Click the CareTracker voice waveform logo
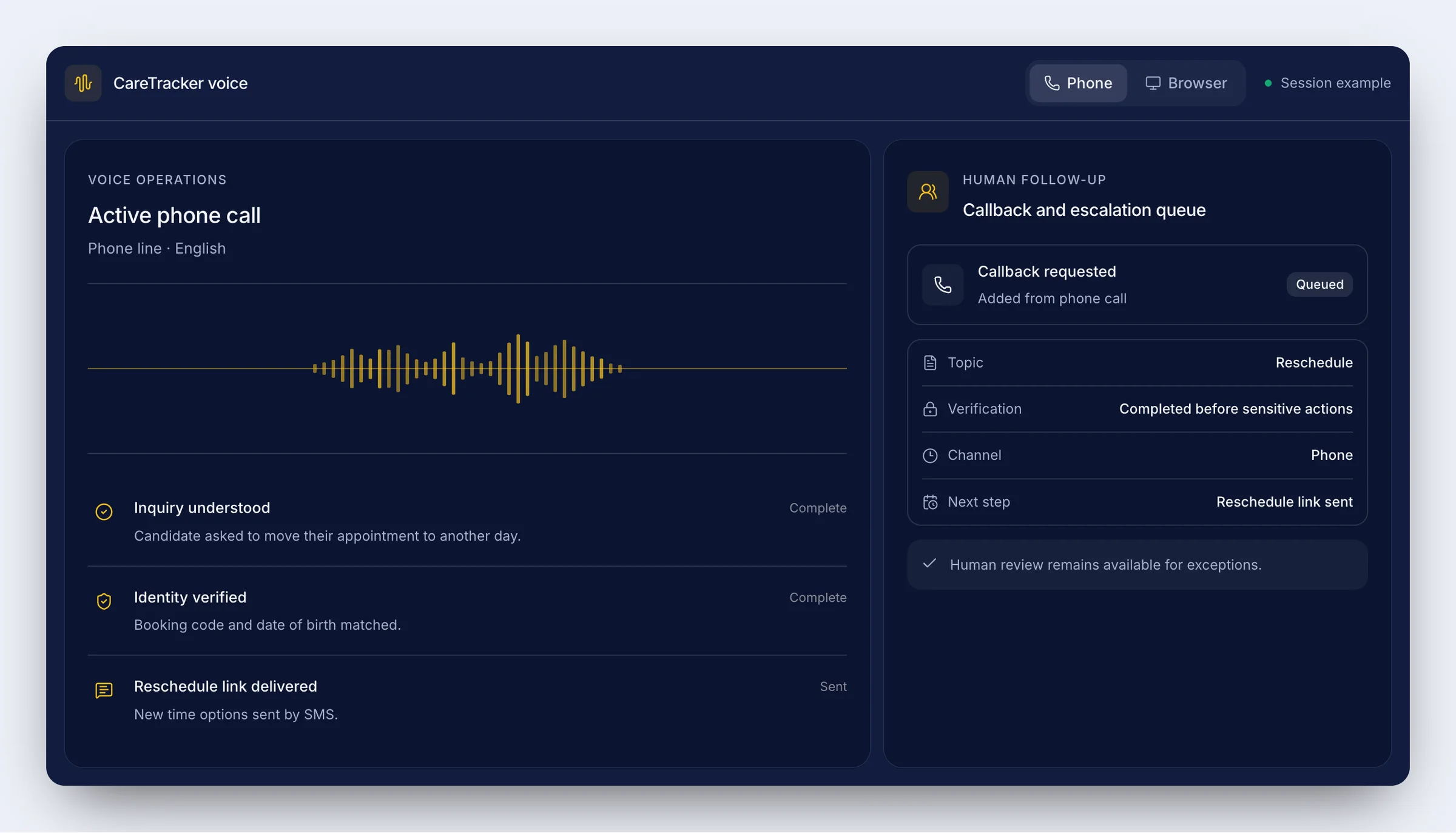The height and width of the screenshot is (833, 1456). [x=83, y=83]
